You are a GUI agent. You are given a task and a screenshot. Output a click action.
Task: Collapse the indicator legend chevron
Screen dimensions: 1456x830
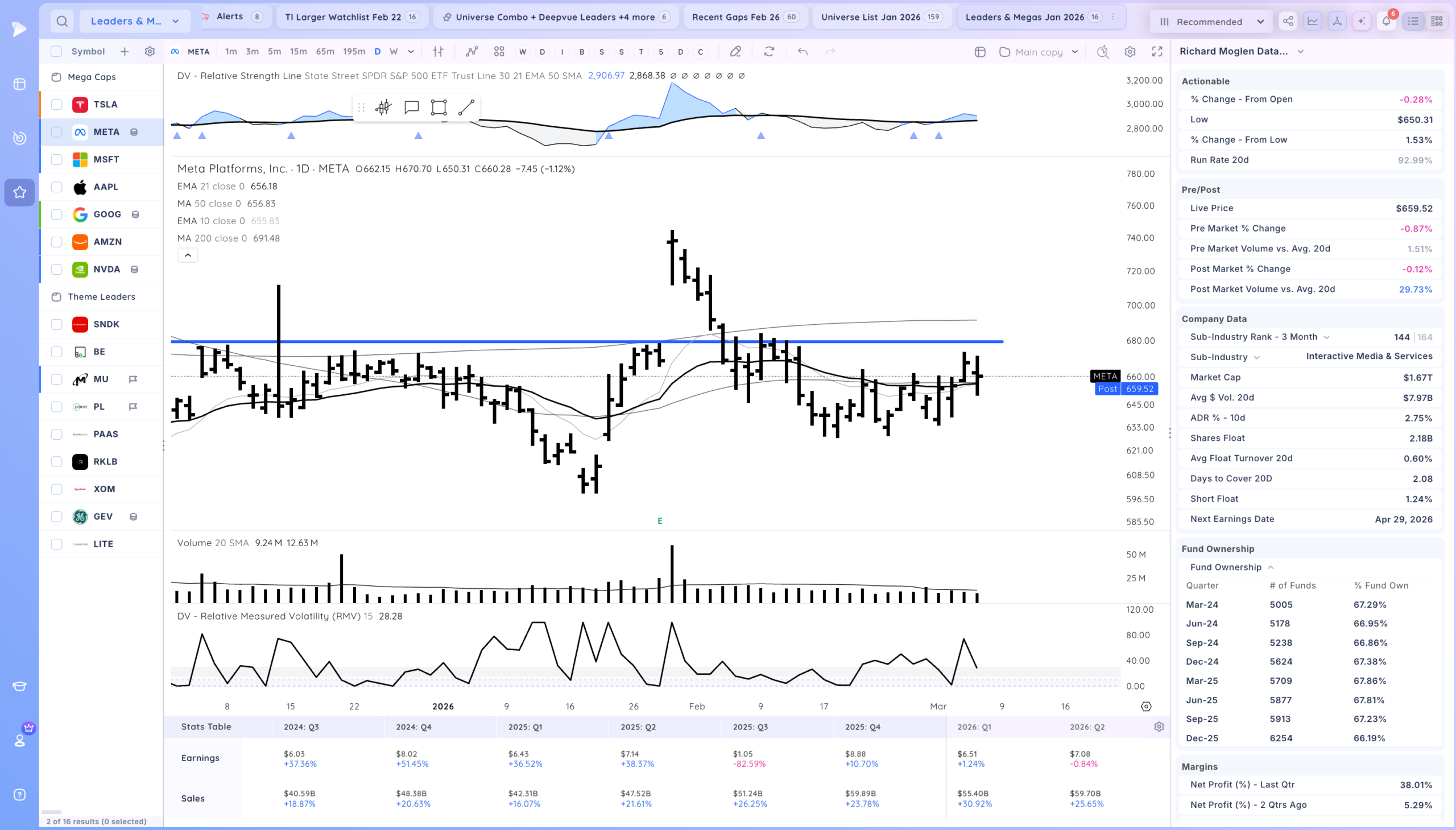tap(188, 255)
